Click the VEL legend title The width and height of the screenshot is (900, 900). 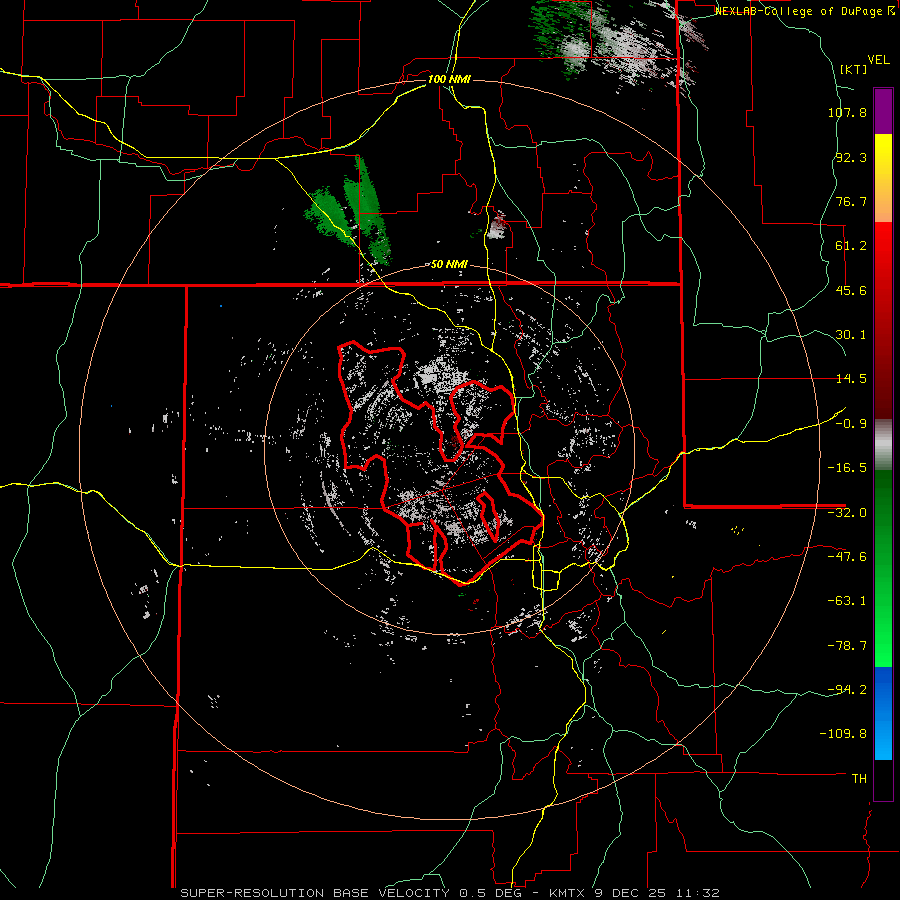click(x=878, y=60)
